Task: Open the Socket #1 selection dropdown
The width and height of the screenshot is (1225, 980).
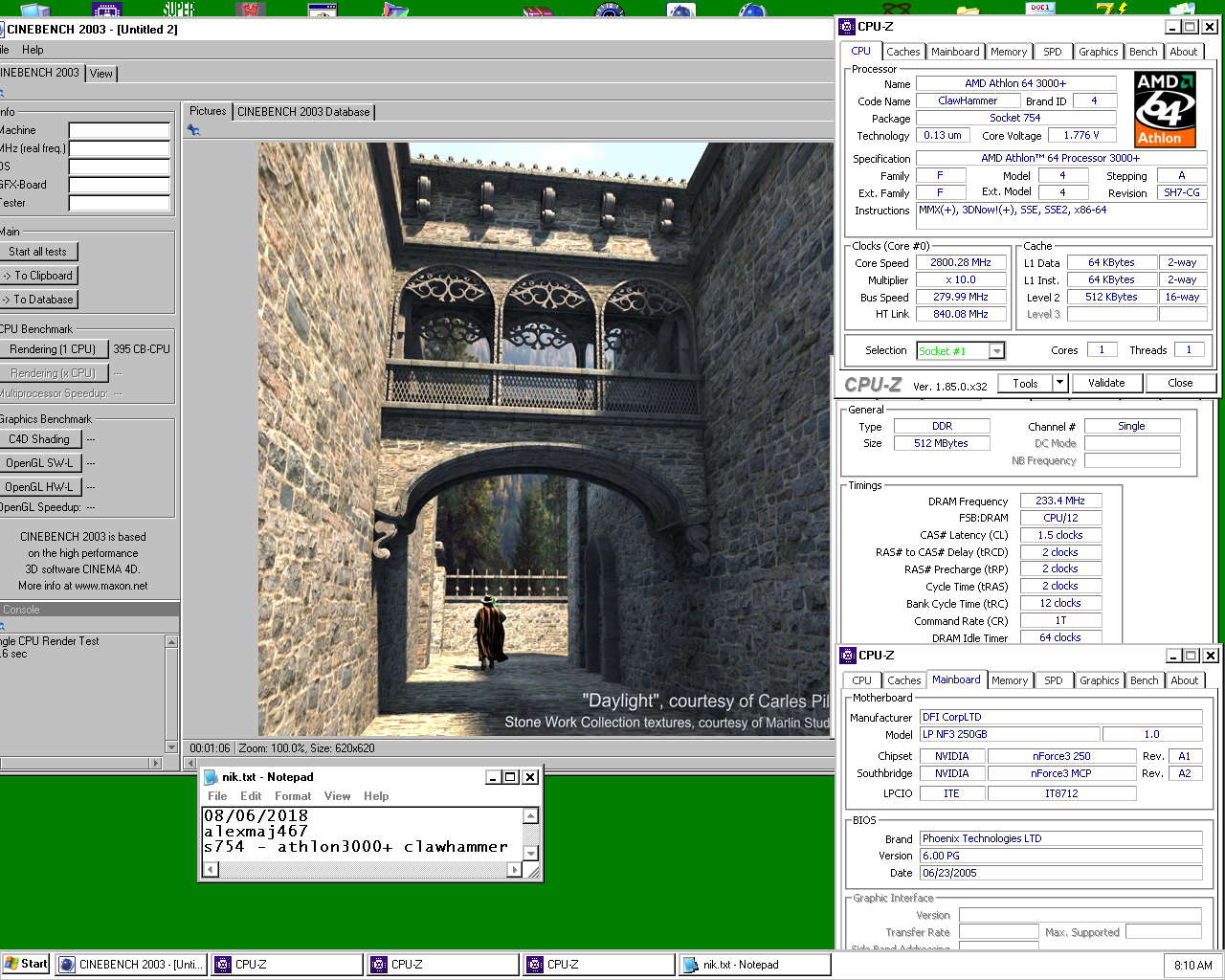Action: 996,351
